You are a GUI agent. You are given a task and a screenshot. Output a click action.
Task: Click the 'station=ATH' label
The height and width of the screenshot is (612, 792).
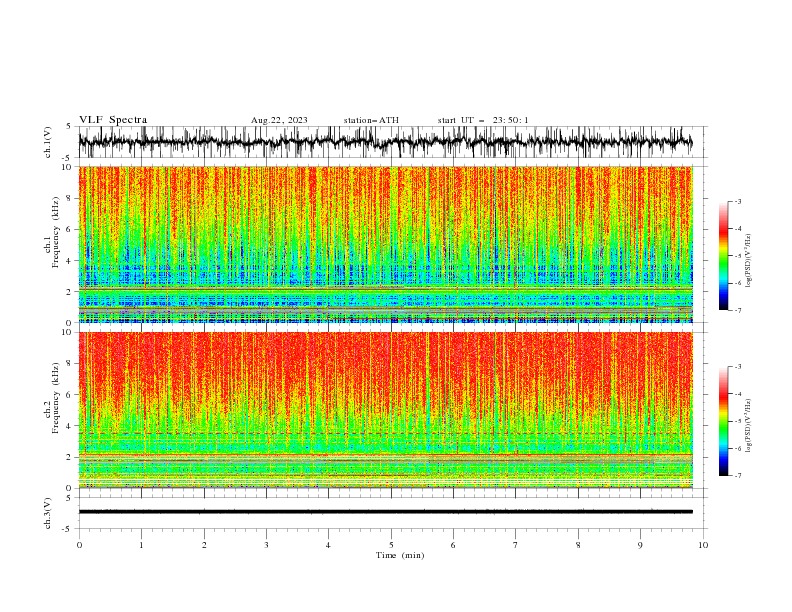pos(371,120)
